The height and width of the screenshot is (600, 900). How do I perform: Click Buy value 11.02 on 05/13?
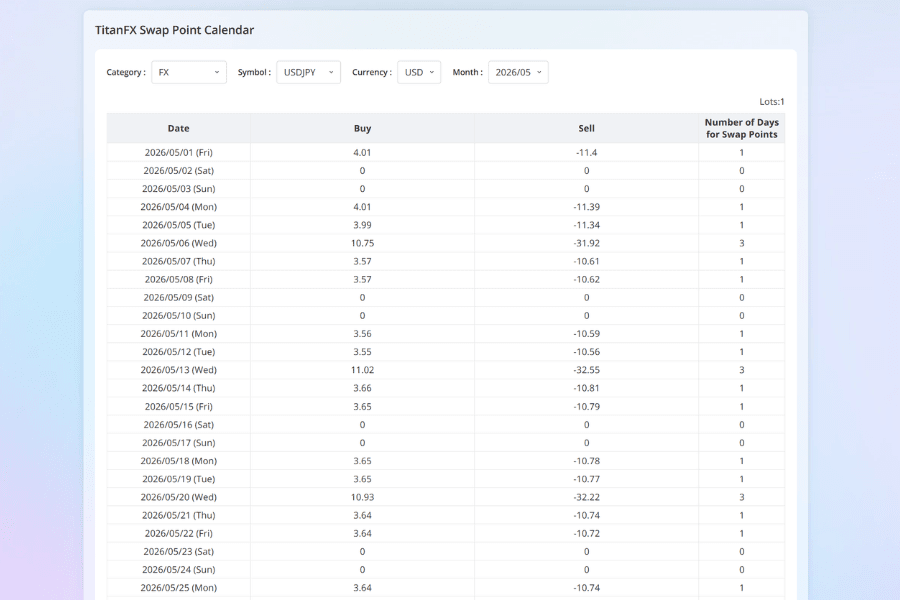click(x=362, y=370)
